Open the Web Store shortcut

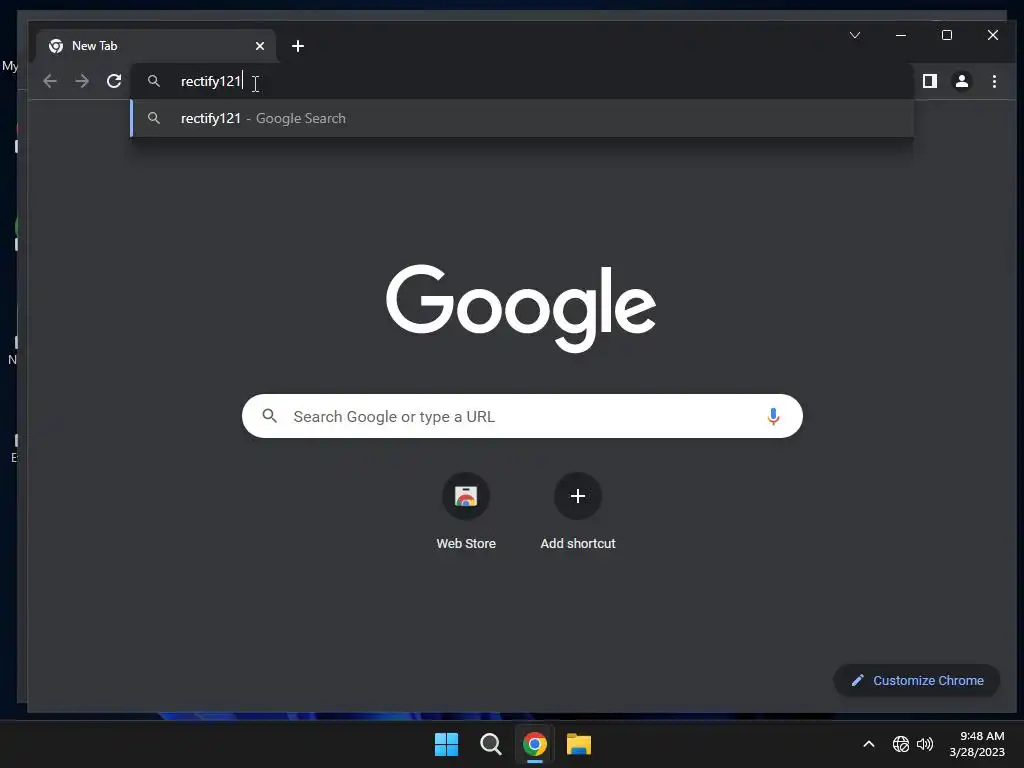[466, 512]
